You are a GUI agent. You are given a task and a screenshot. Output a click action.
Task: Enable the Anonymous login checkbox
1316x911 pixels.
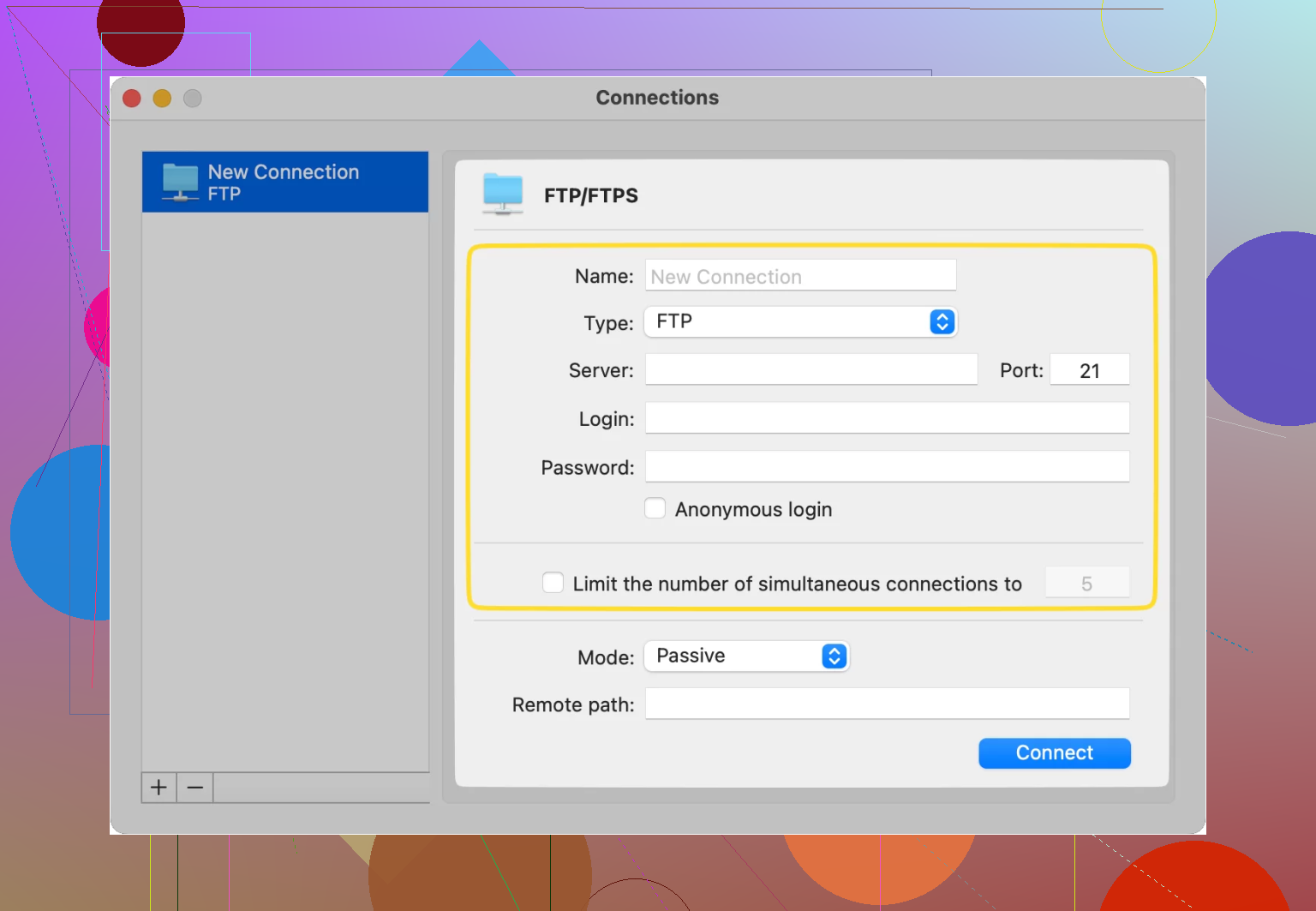[655, 508]
